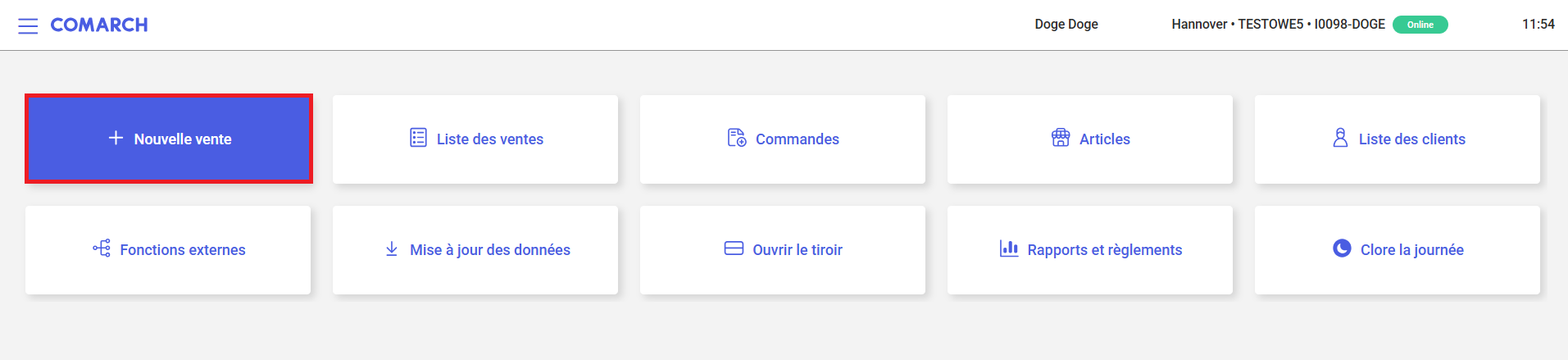This screenshot has width=1568, height=360.
Task: Click the Online status badge
Action: [x=1420, y=25]
